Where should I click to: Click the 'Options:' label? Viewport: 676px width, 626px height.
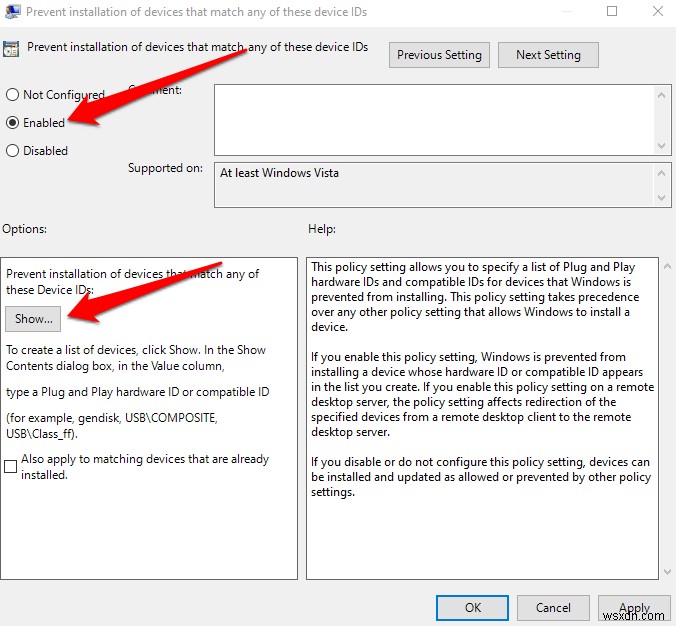(25, 229)
